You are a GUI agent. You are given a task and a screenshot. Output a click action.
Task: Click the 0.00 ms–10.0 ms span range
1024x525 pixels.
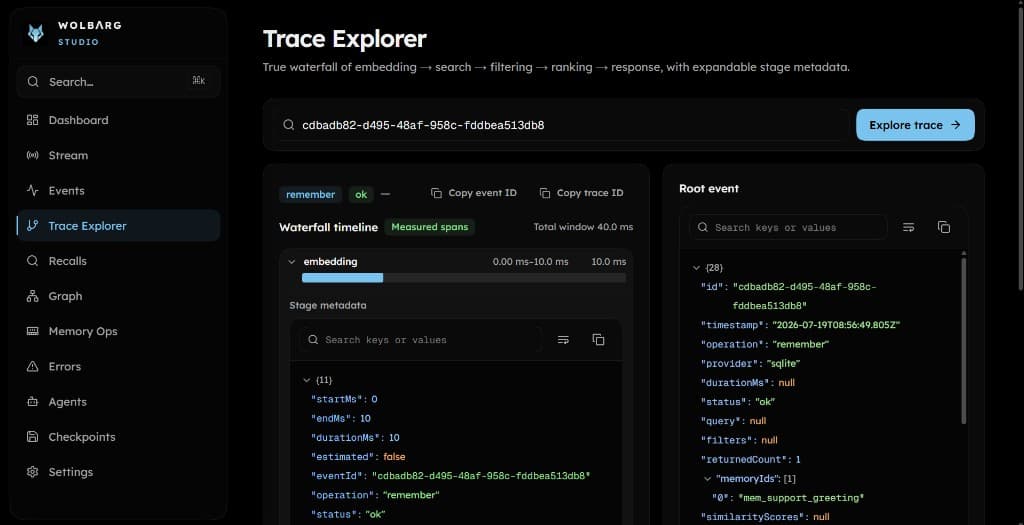pos(530,262)
